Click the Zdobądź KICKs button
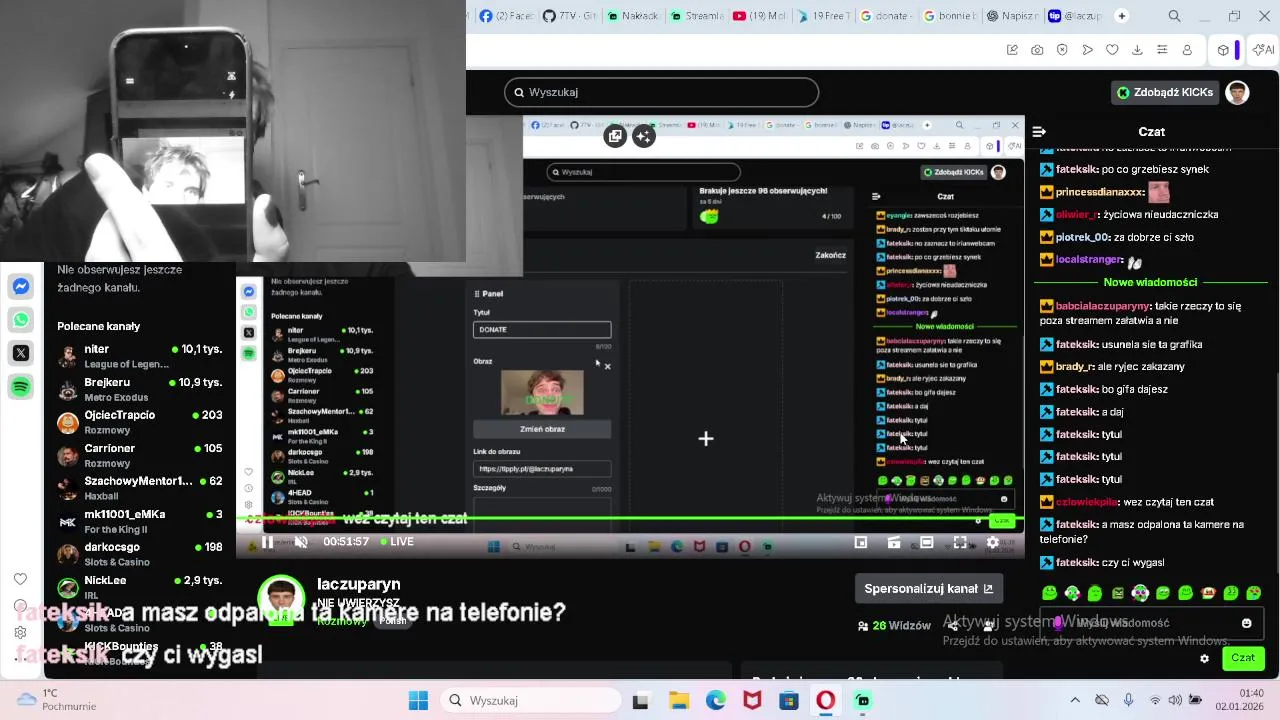The height and width of the screenshot is (720, 1280). pyautogui.click(x=1165, y=92)
